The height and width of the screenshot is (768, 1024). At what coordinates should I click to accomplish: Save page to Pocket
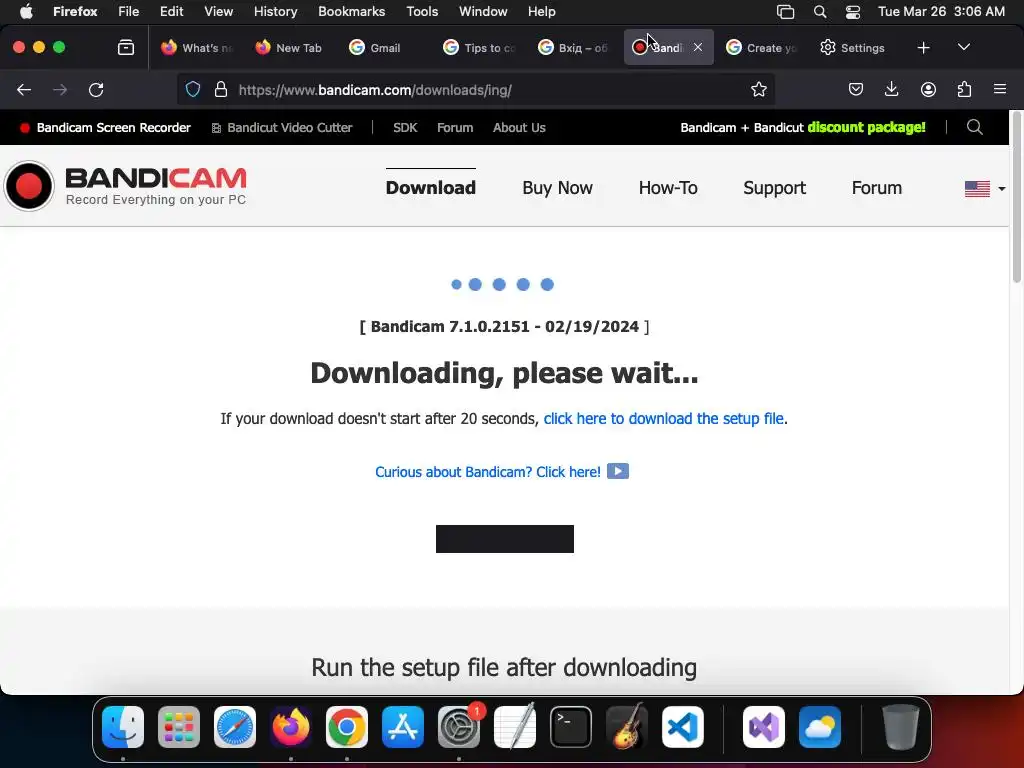click(x=856, y=89)
